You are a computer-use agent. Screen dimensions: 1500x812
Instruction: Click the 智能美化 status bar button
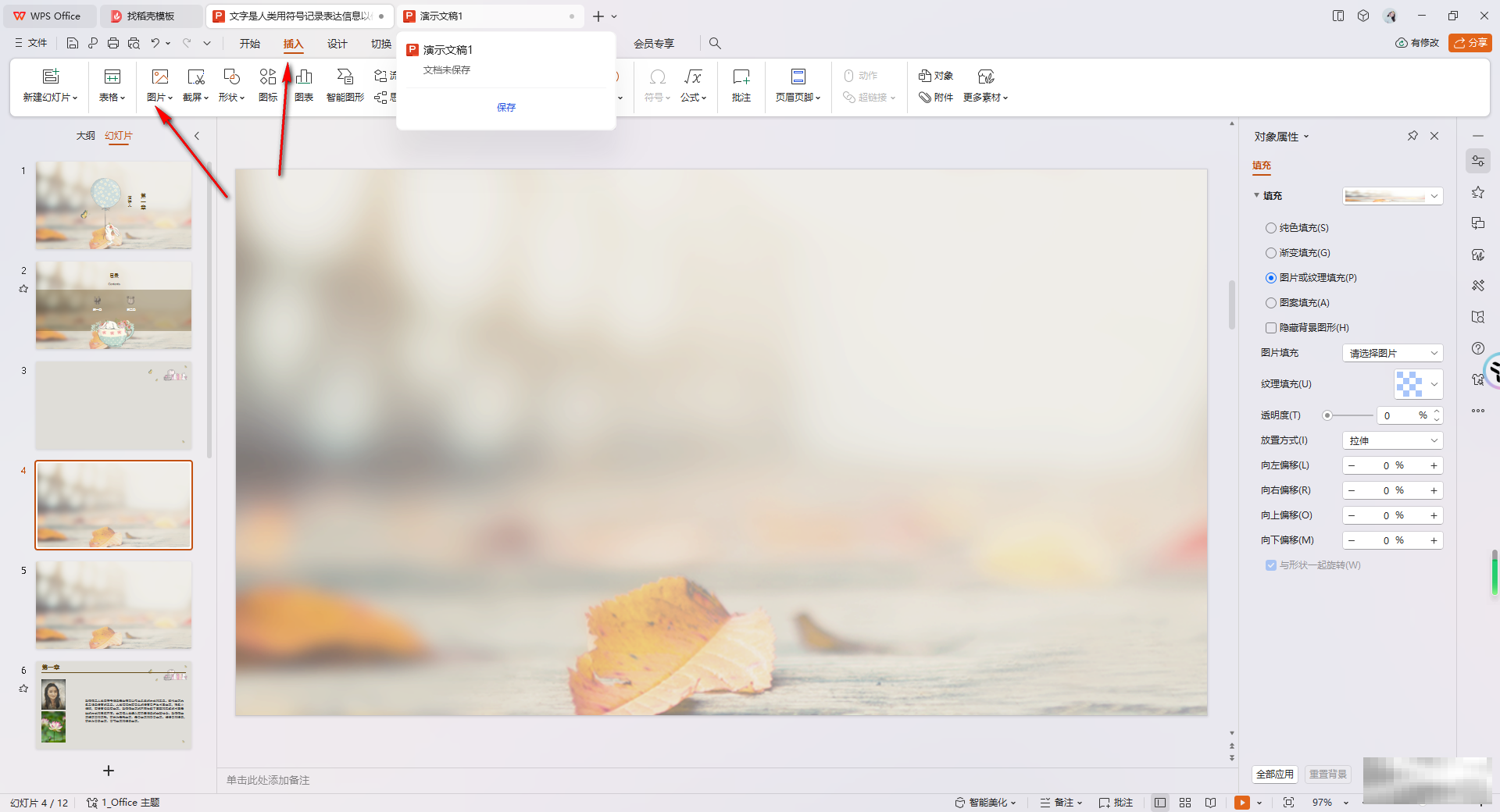click(x=985, y=803)
